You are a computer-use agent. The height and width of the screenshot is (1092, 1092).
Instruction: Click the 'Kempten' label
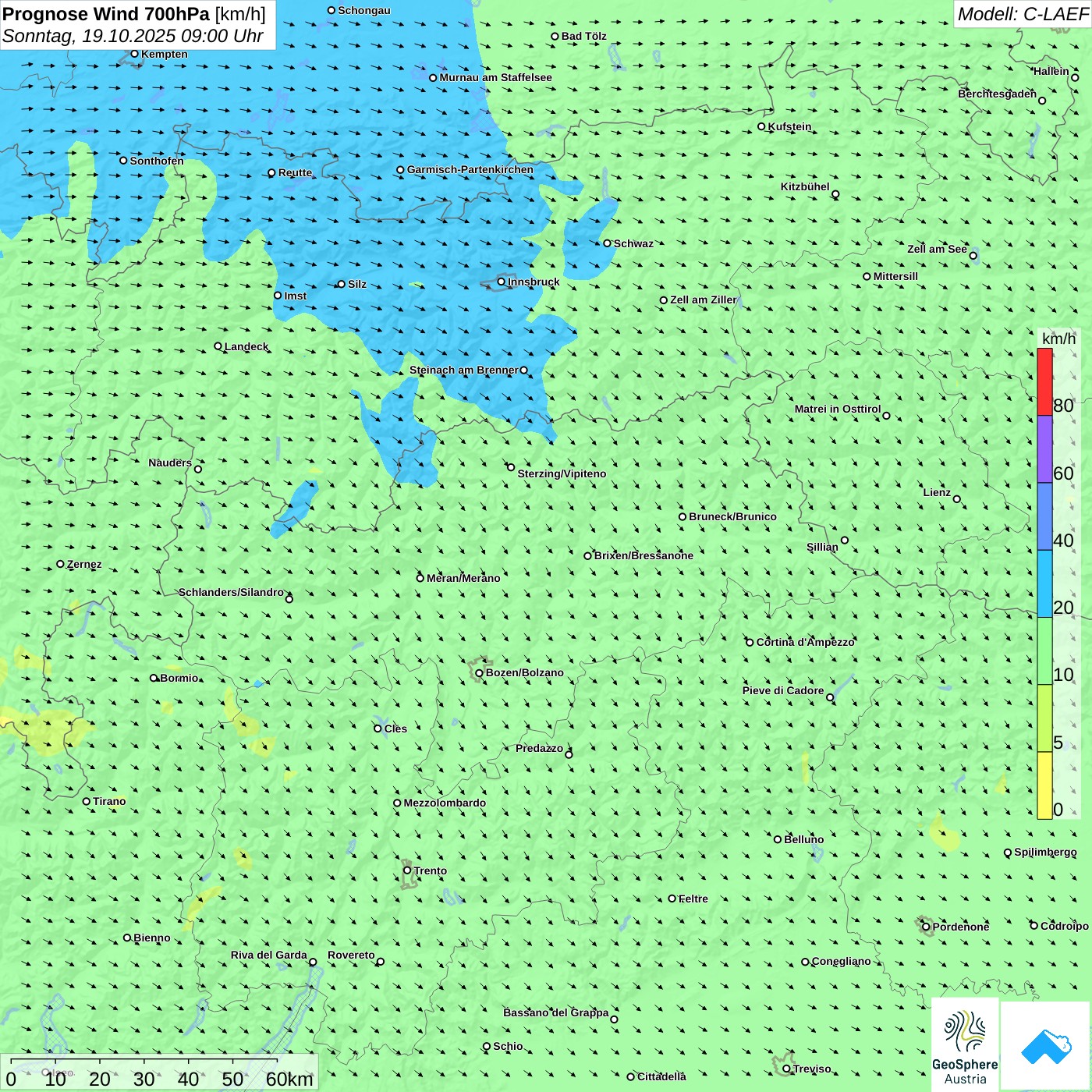click(x=165, y=54)
